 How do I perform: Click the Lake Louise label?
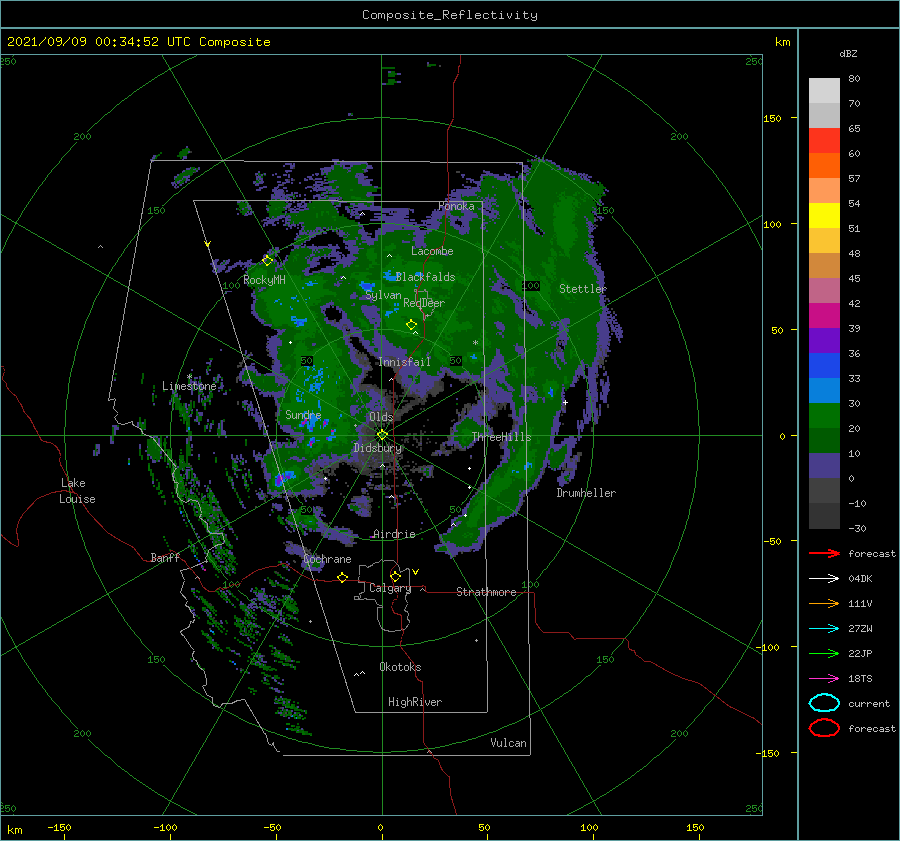coord(77,491)
